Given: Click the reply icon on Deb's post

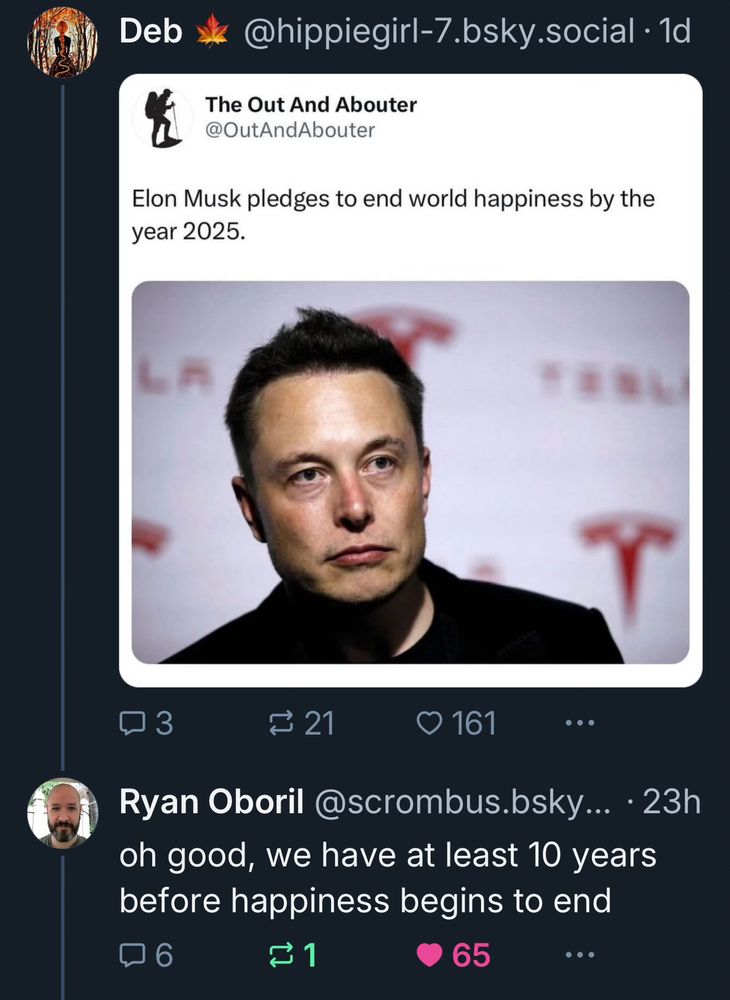Looking at the screenshot, I should pyautogui.click(x=132, y=722).
